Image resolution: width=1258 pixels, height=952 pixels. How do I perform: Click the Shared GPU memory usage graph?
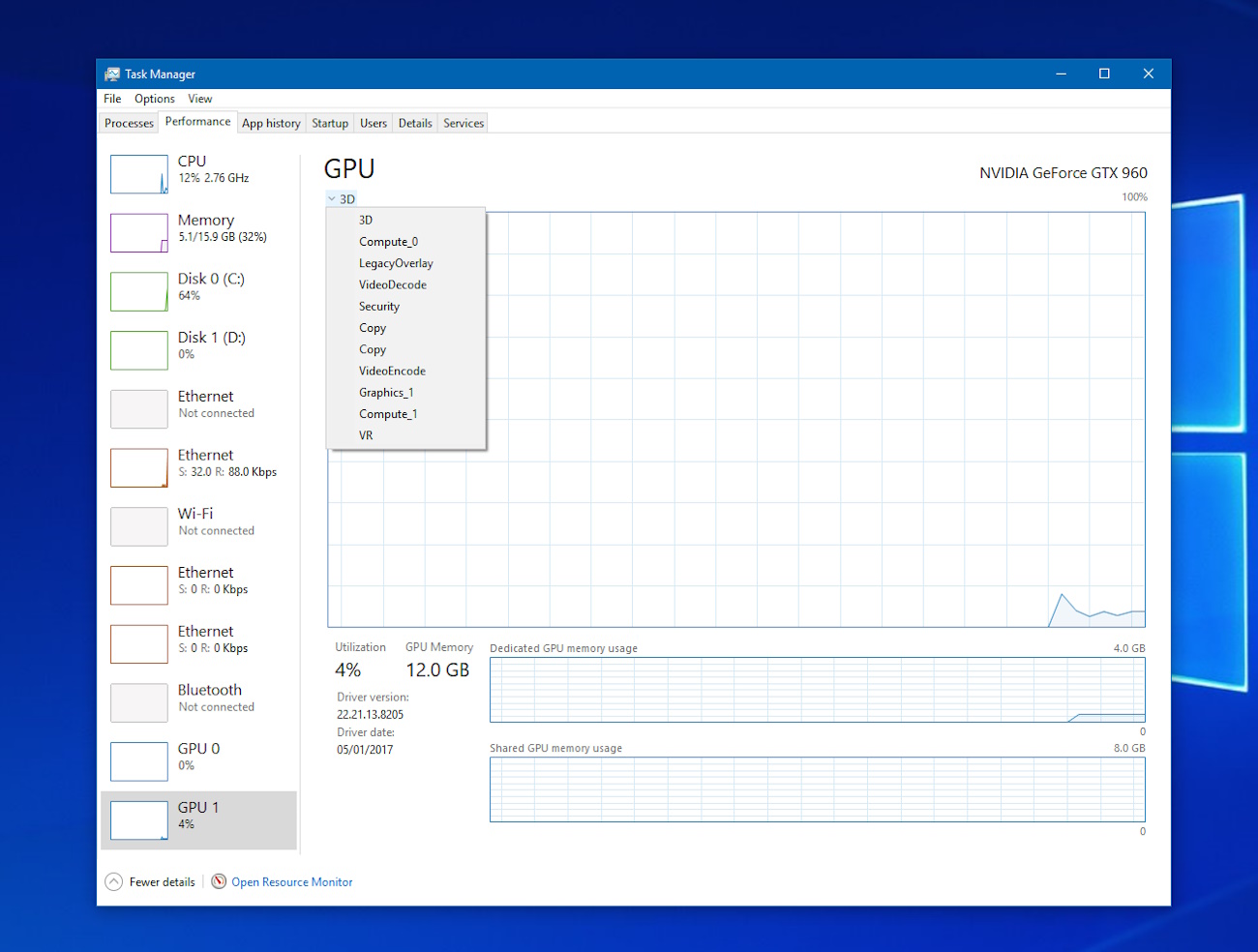(x=818, y=789)
